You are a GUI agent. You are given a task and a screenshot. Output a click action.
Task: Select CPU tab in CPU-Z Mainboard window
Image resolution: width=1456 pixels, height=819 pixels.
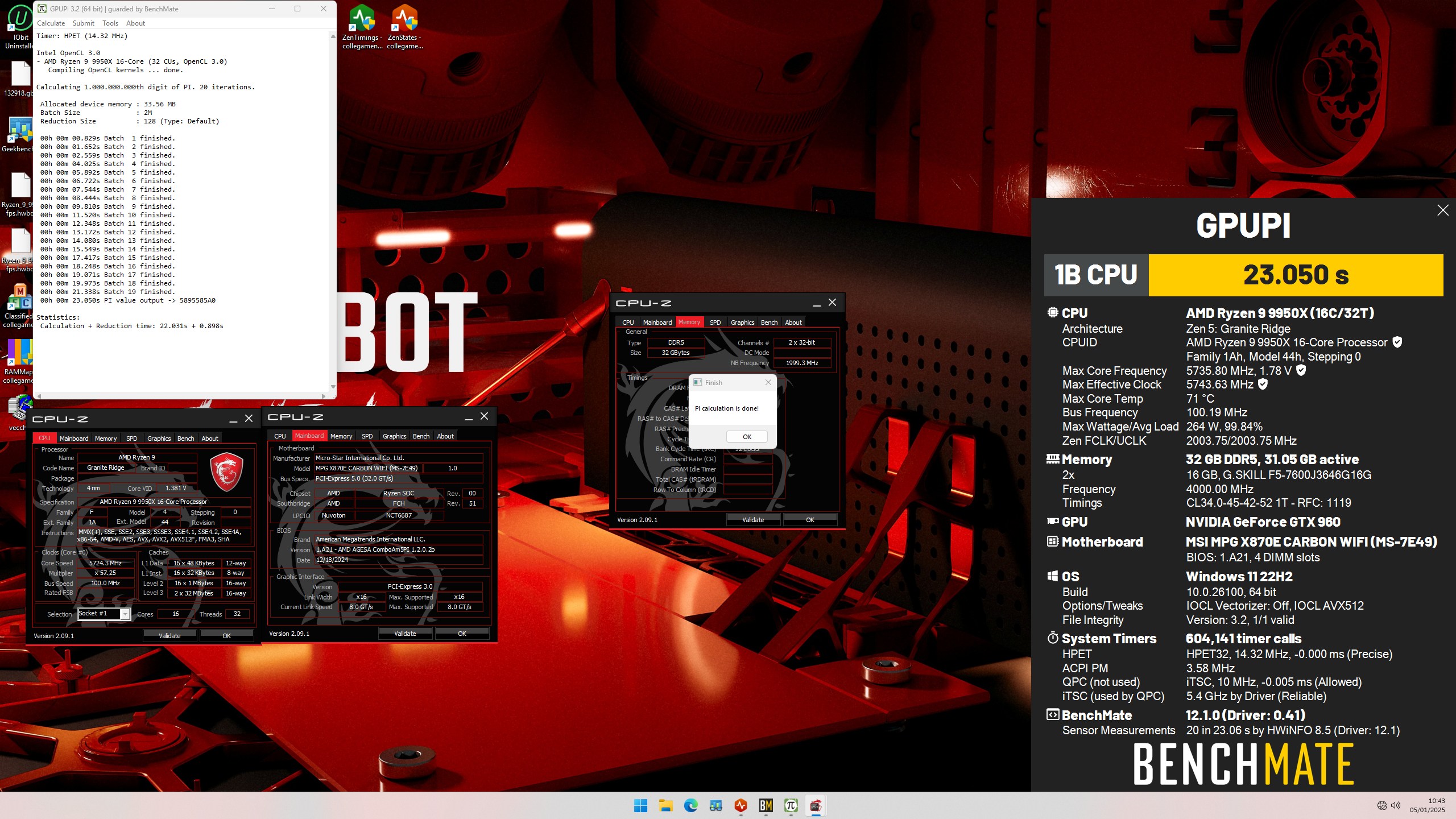click(x=280, y=436)
